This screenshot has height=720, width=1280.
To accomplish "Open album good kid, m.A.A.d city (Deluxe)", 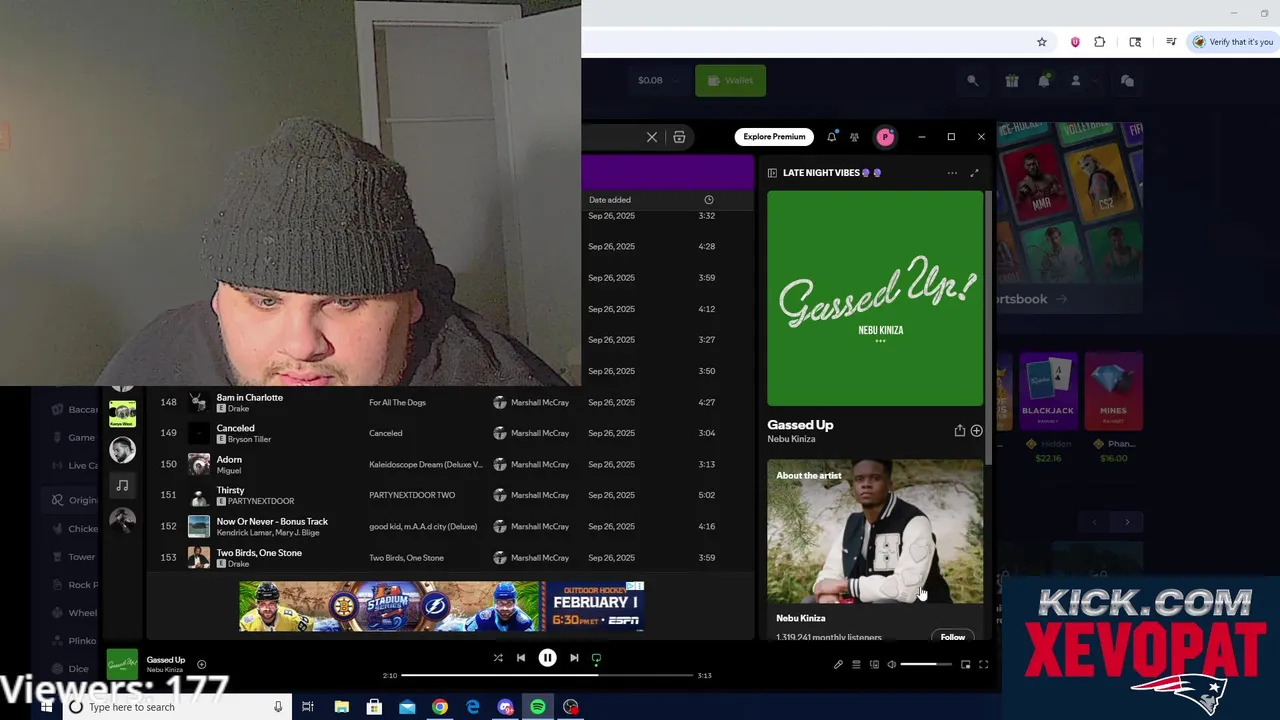I will 423,526.
